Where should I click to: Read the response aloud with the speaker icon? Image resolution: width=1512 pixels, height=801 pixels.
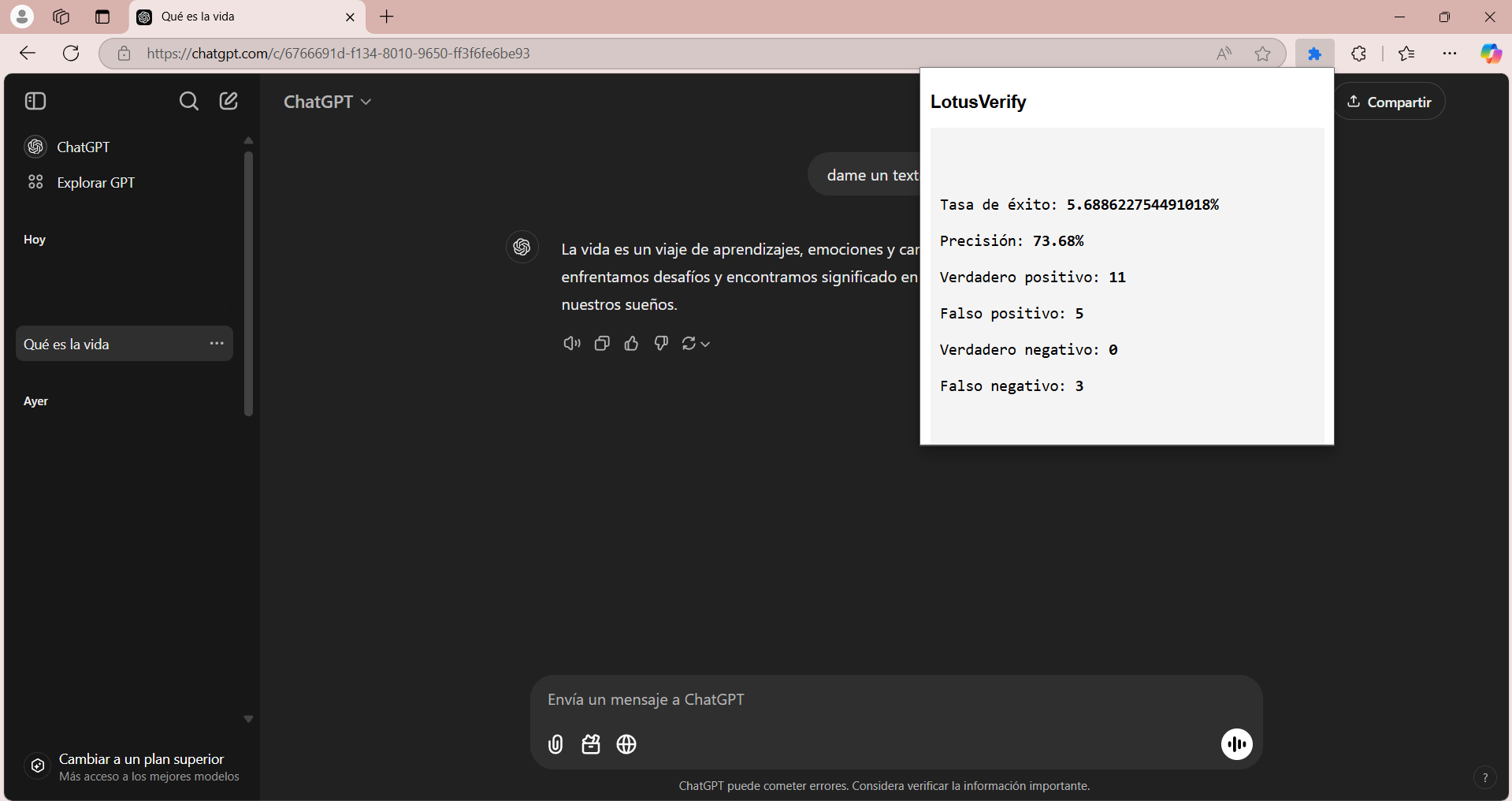(x=572, y=343)
